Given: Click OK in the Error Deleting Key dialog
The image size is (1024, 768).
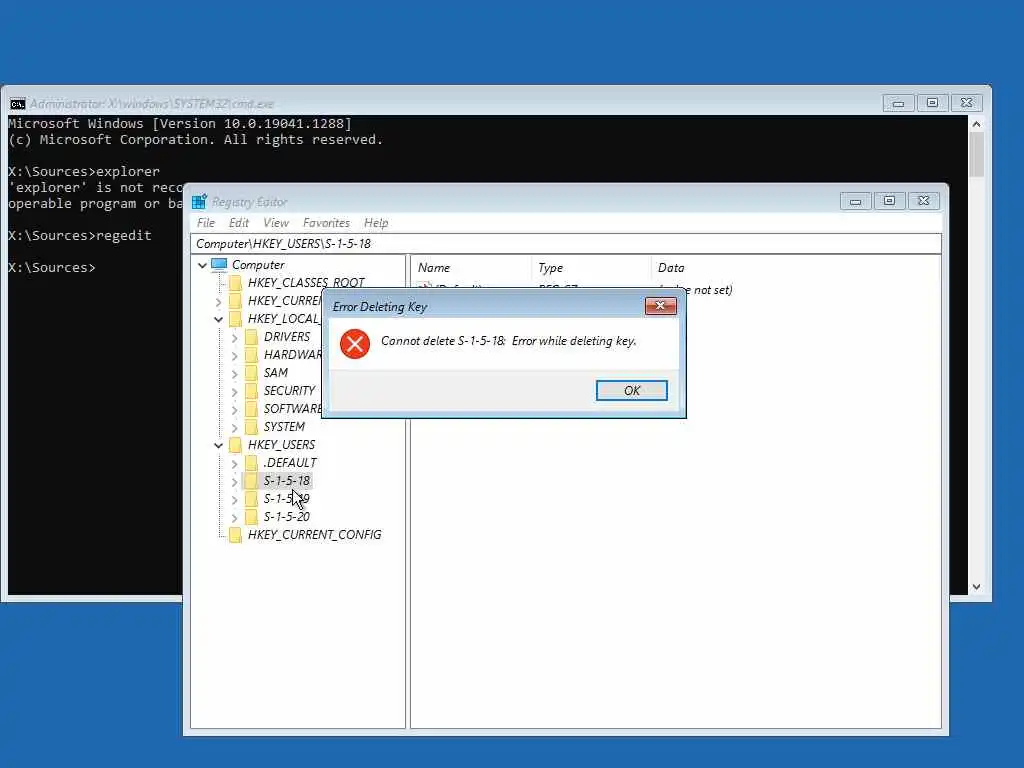Looking at the screenshot, I should pos(632,391).
